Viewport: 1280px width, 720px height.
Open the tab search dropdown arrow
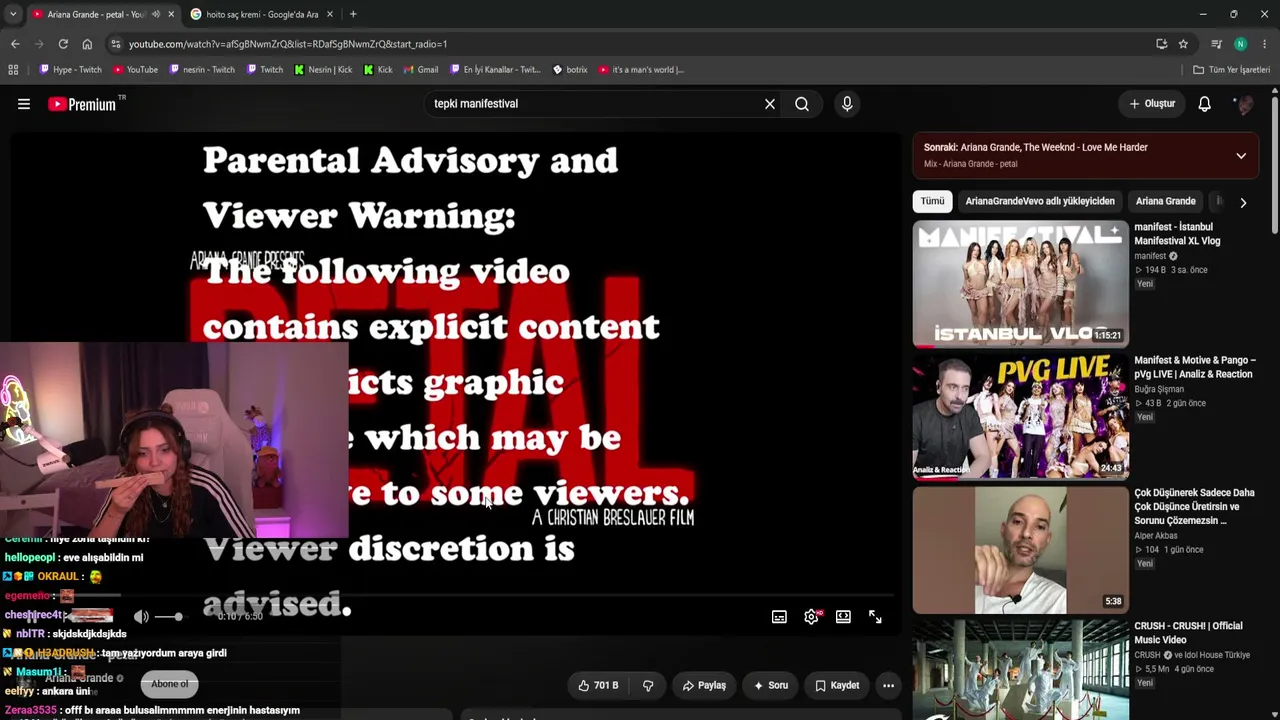(13, 14)
